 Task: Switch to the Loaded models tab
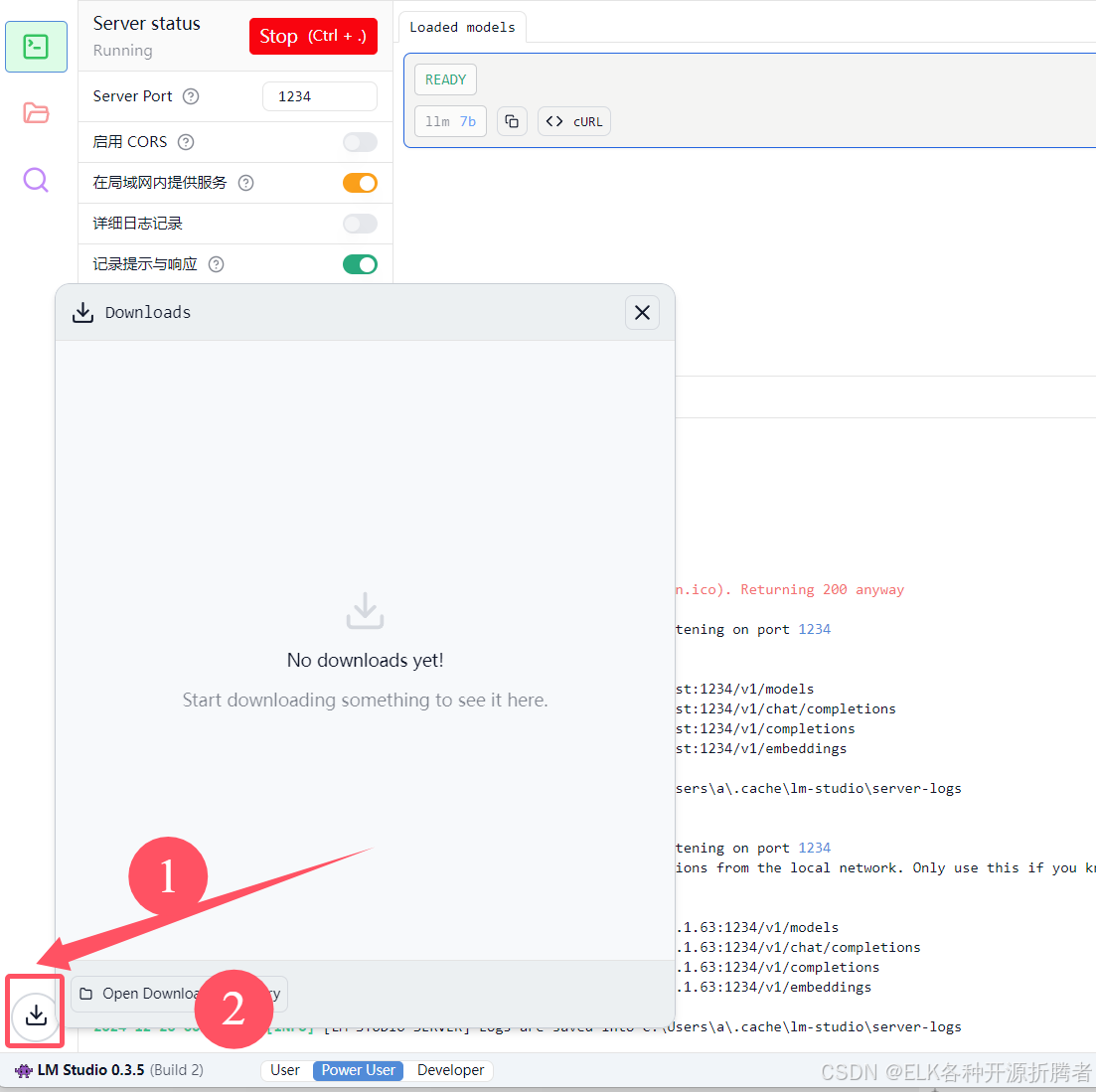pos(462,27)
